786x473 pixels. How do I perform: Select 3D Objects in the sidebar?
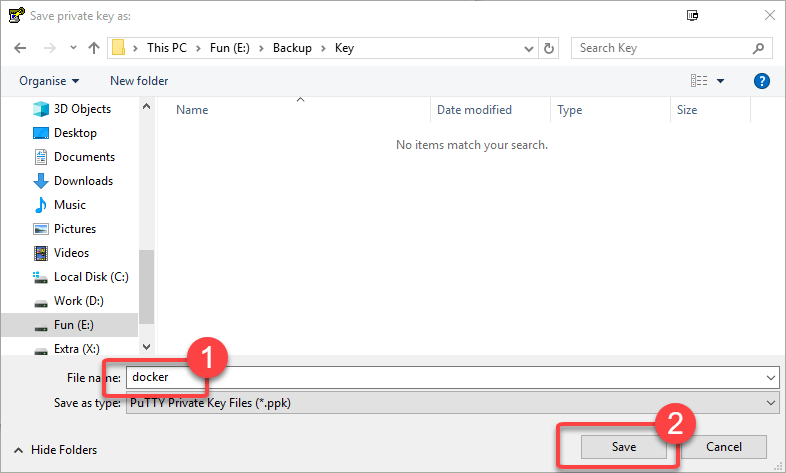82,109
